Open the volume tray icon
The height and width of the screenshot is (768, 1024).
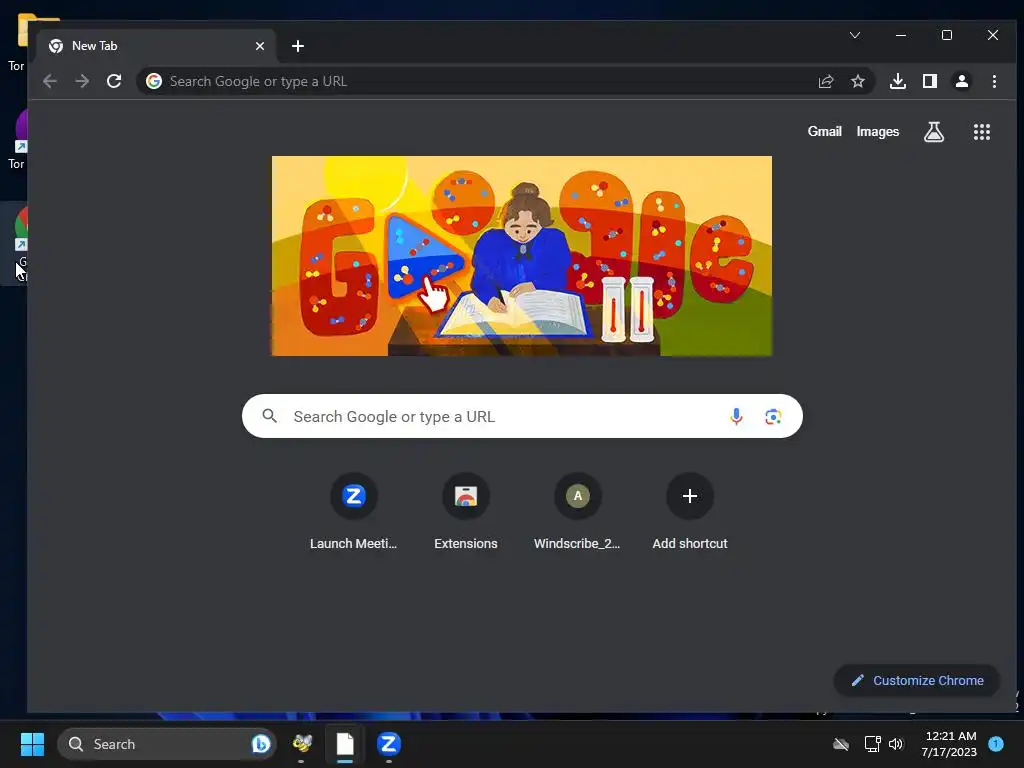pos(896,744)
